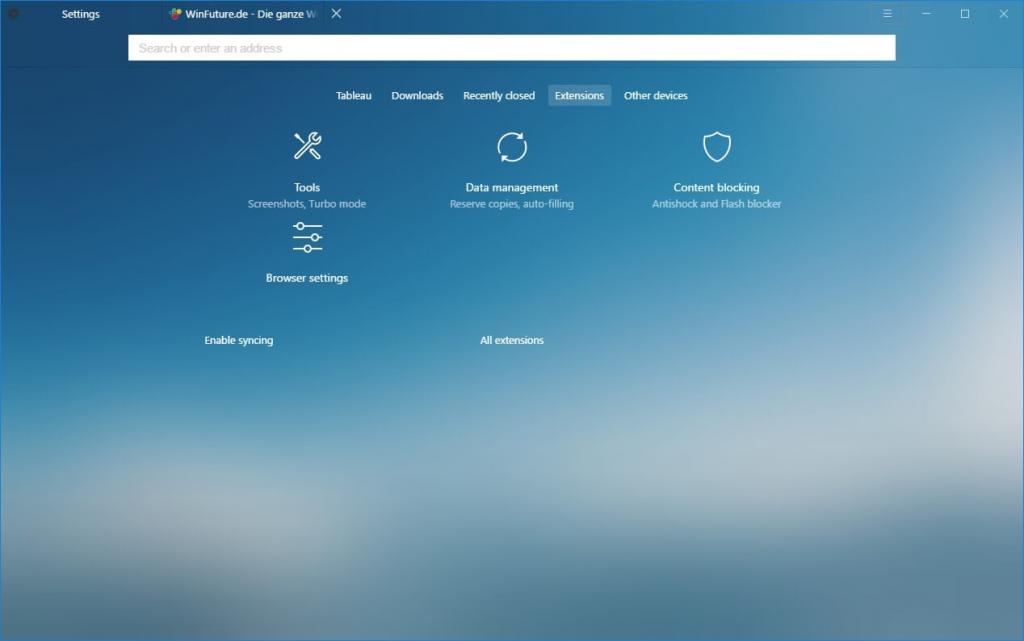Click the WinFuture.de tab favicon
1024x641 pixels.
[x=176, y=14]
